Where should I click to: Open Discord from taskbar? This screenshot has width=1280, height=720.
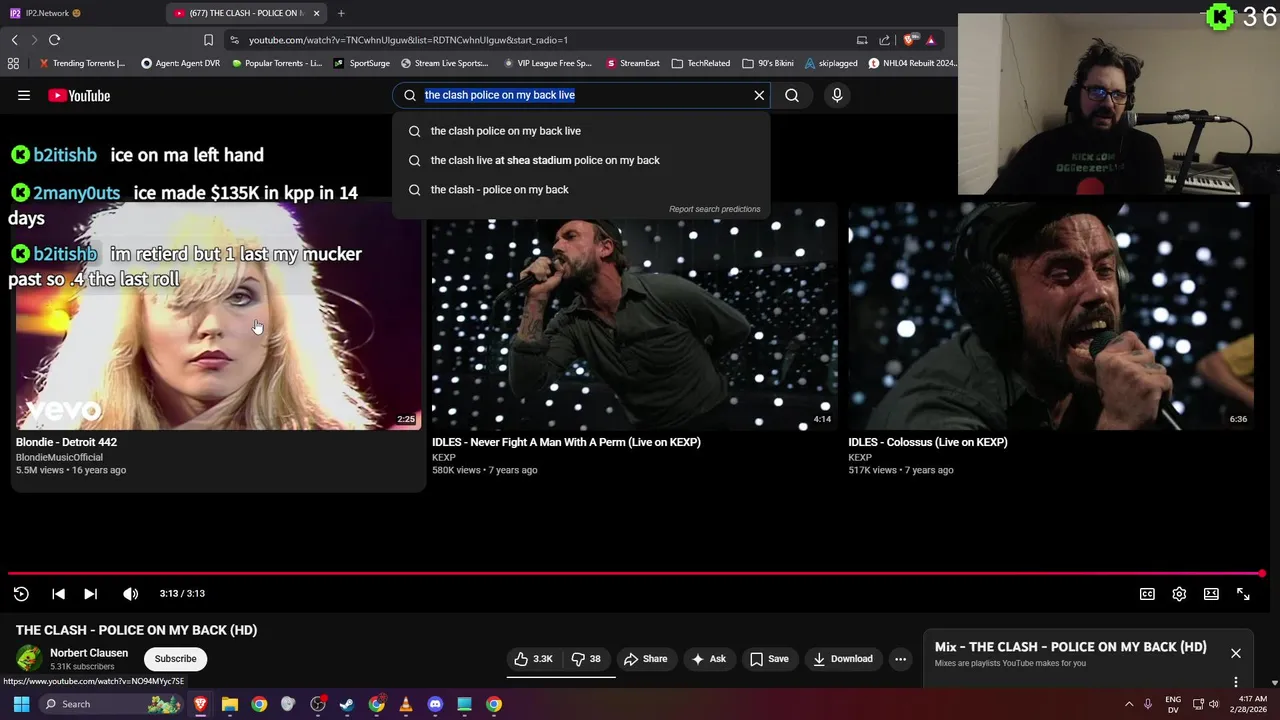(435, 704)
